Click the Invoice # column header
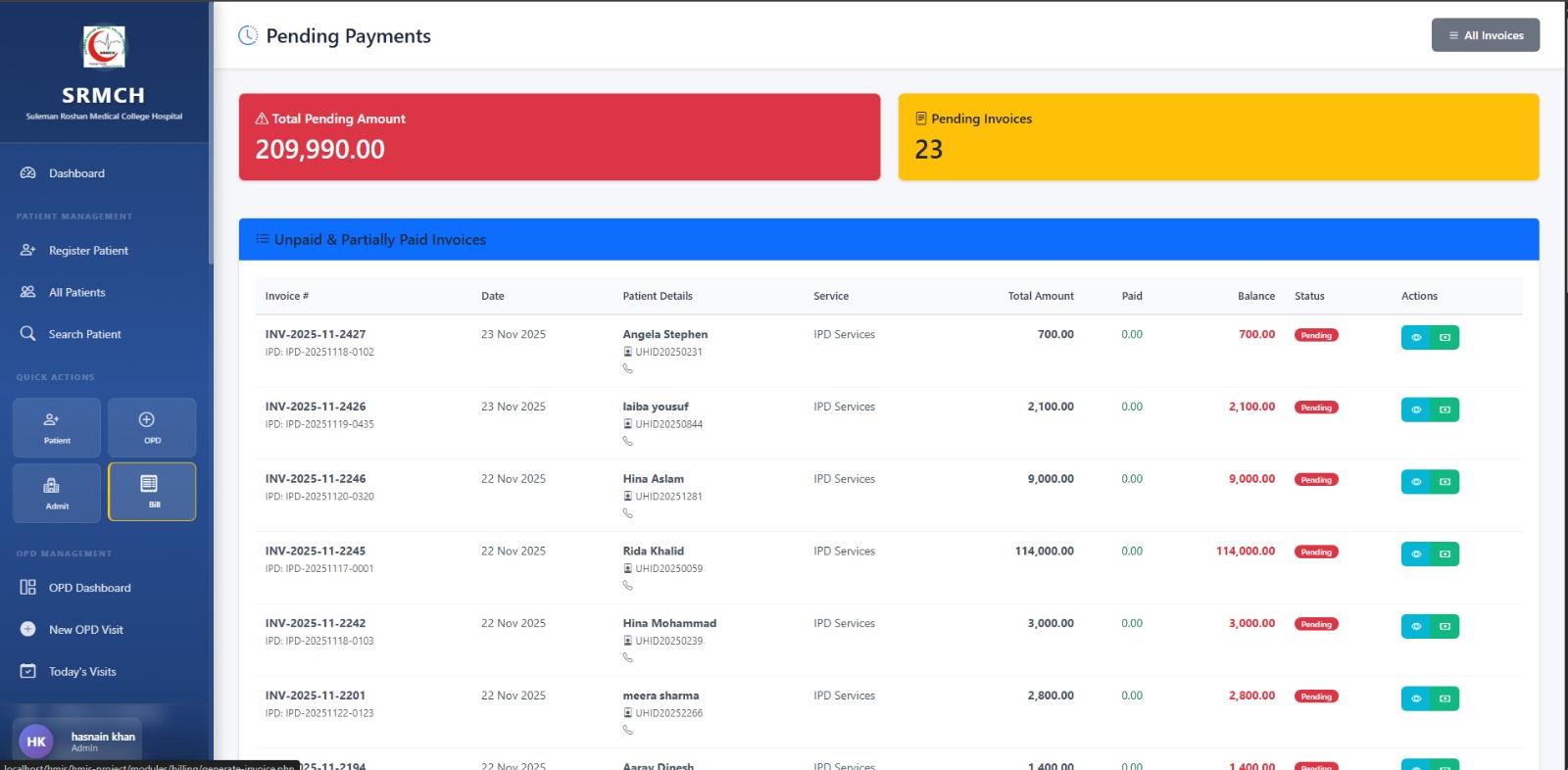 pyautogui.click(x=287, y=296)
